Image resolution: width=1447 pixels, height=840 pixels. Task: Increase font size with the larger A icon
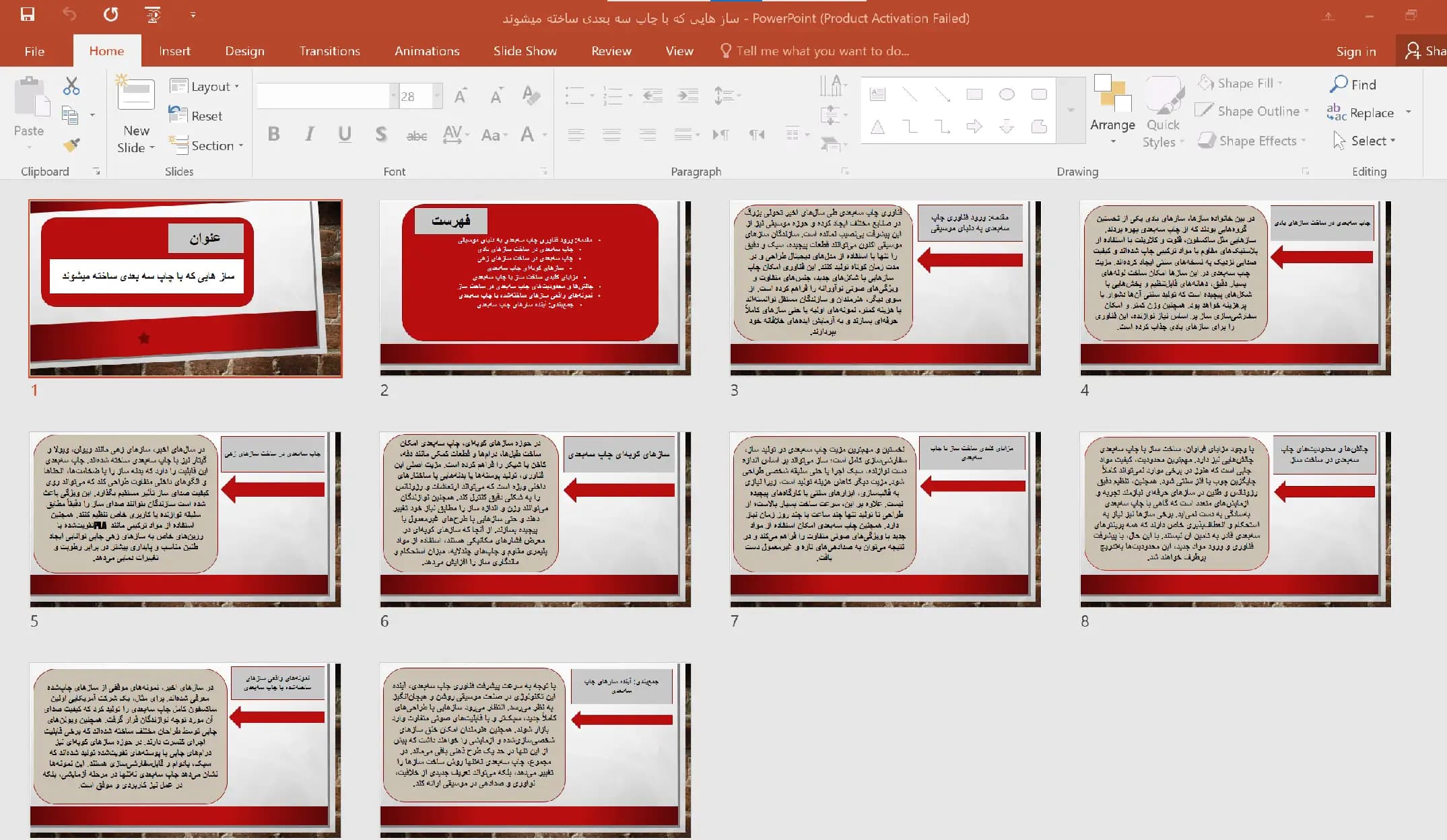[x=461, y=96]
